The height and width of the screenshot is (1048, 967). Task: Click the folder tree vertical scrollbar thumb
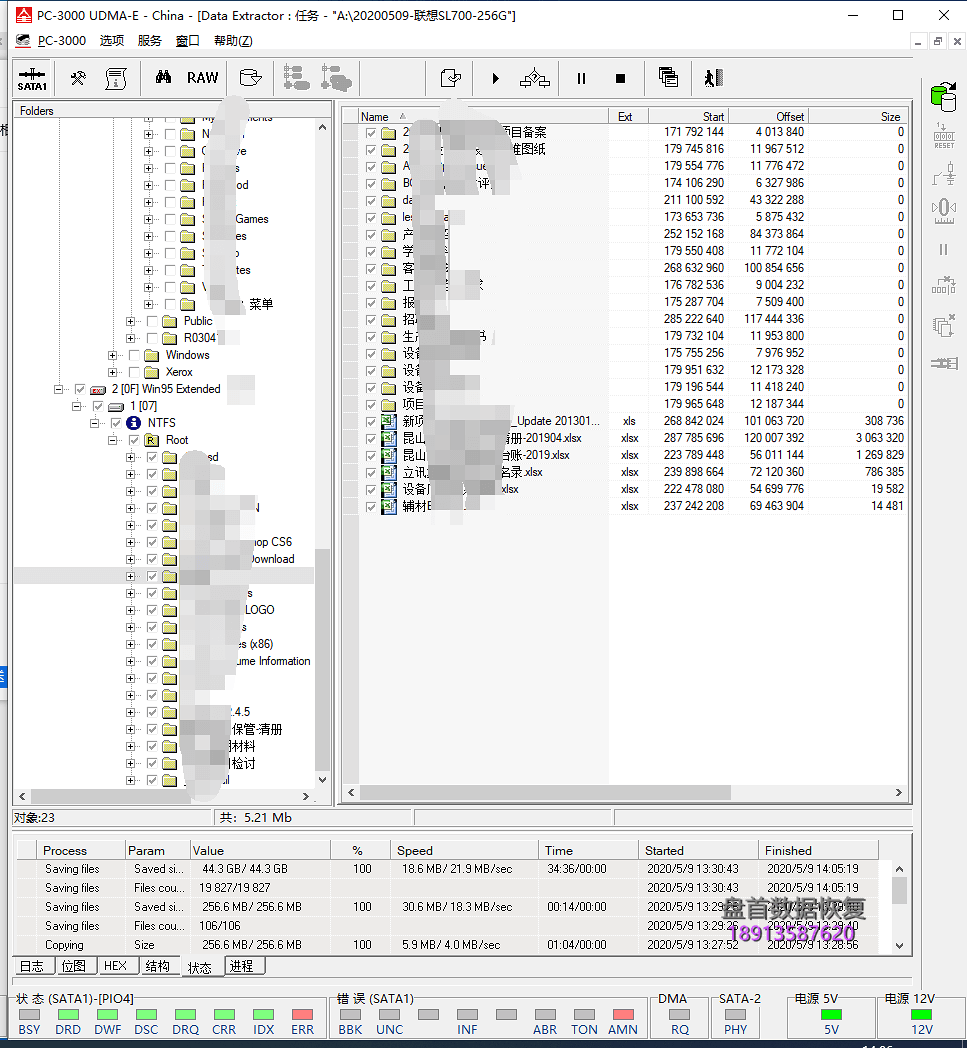322,658
